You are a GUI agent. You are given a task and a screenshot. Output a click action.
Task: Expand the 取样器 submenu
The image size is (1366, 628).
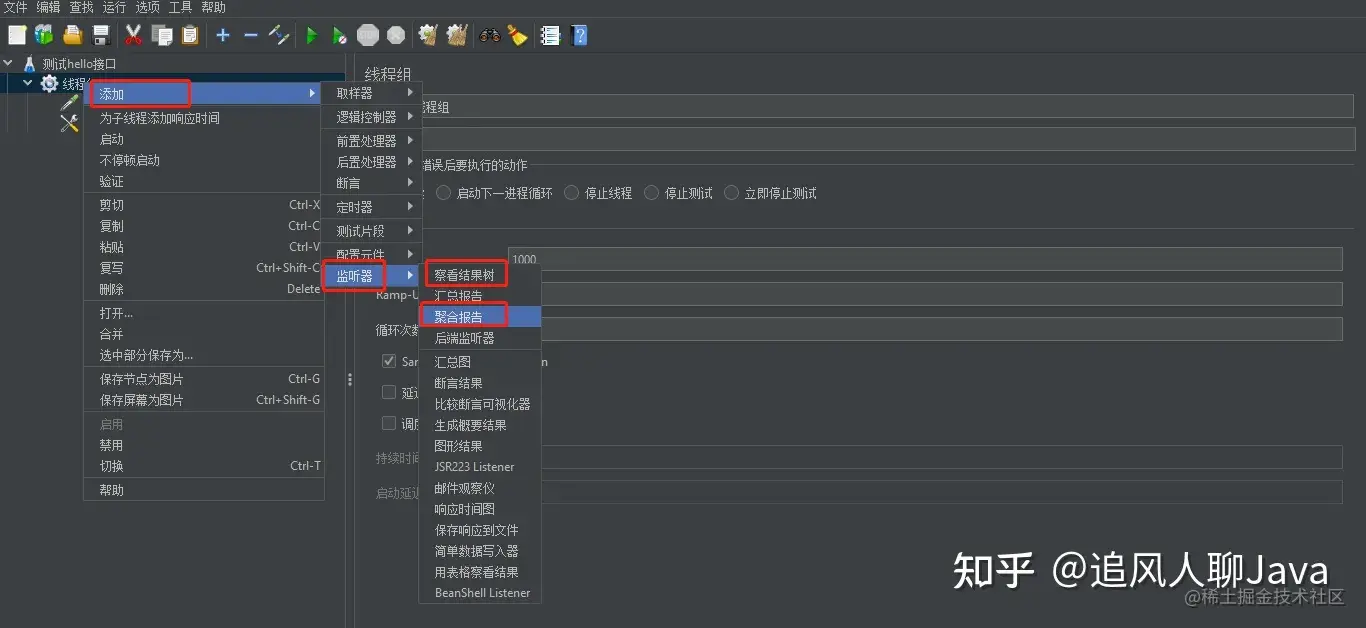(372, 93)
